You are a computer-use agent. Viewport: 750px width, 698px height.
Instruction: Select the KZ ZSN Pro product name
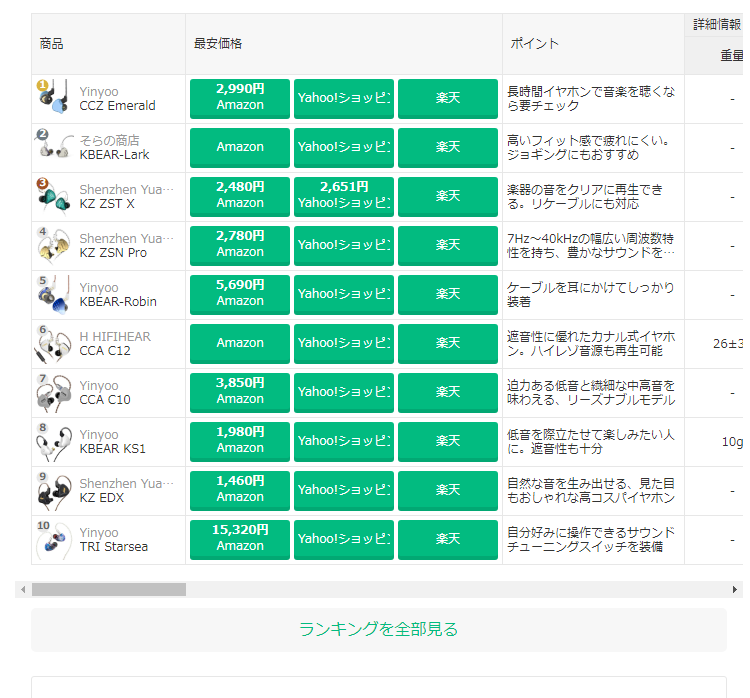[x=113, y=253]
